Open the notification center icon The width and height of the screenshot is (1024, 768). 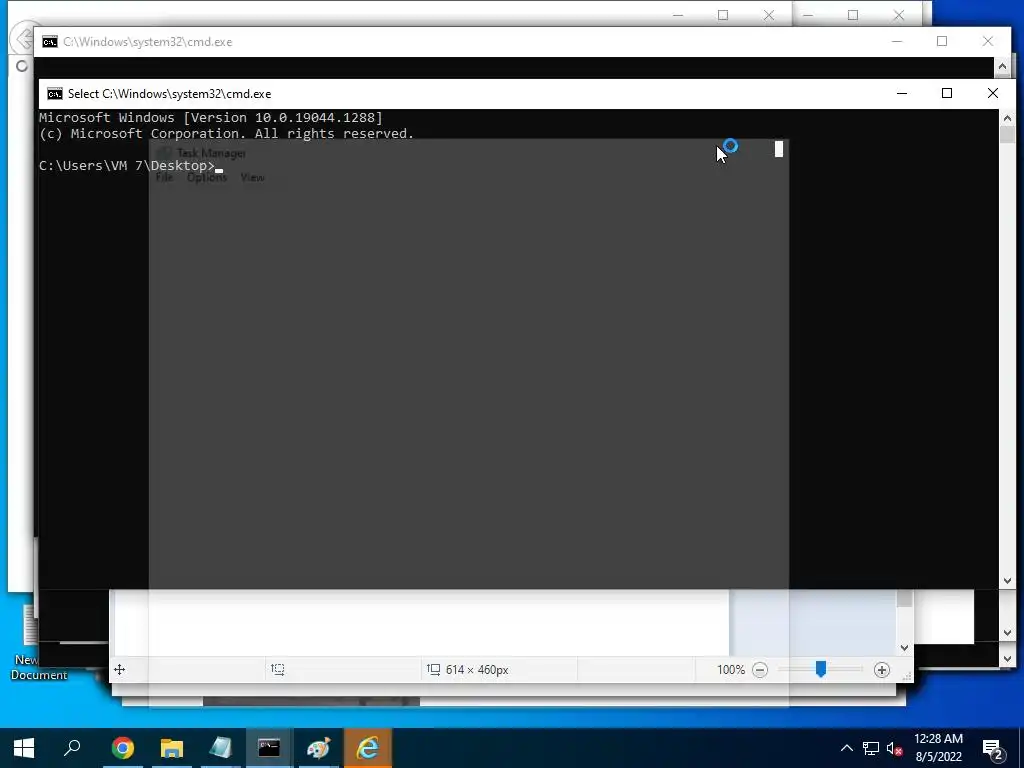[x=993, y=748]
